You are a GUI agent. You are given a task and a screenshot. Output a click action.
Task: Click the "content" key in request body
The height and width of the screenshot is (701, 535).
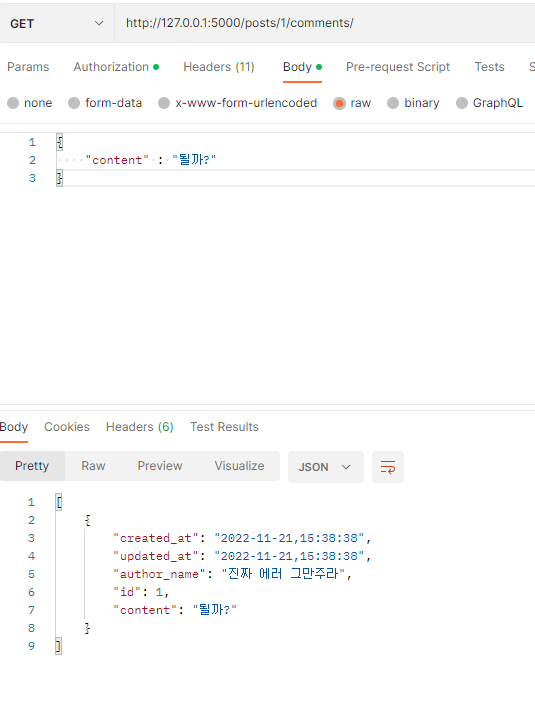(x=117, y=160)
